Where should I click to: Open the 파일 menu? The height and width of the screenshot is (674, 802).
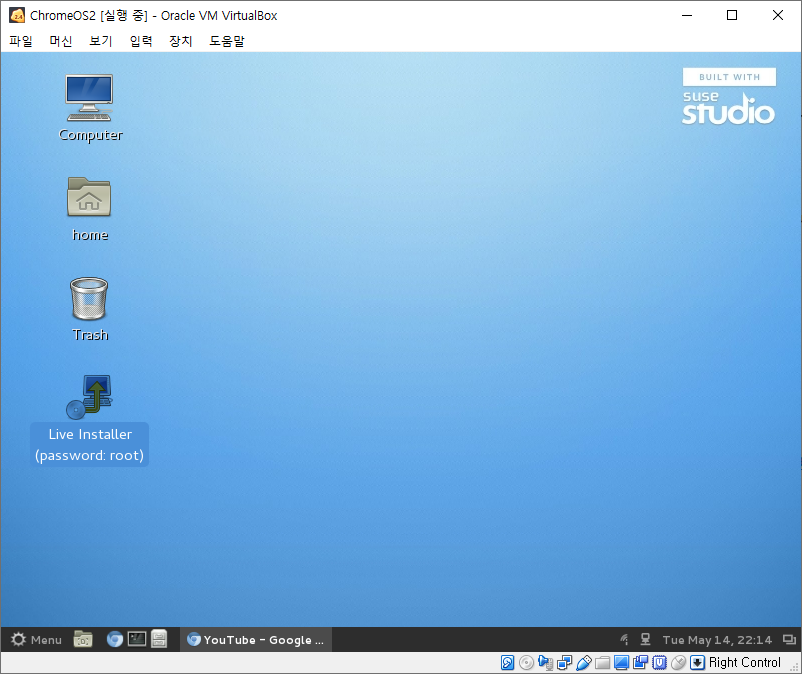(21, 41)
